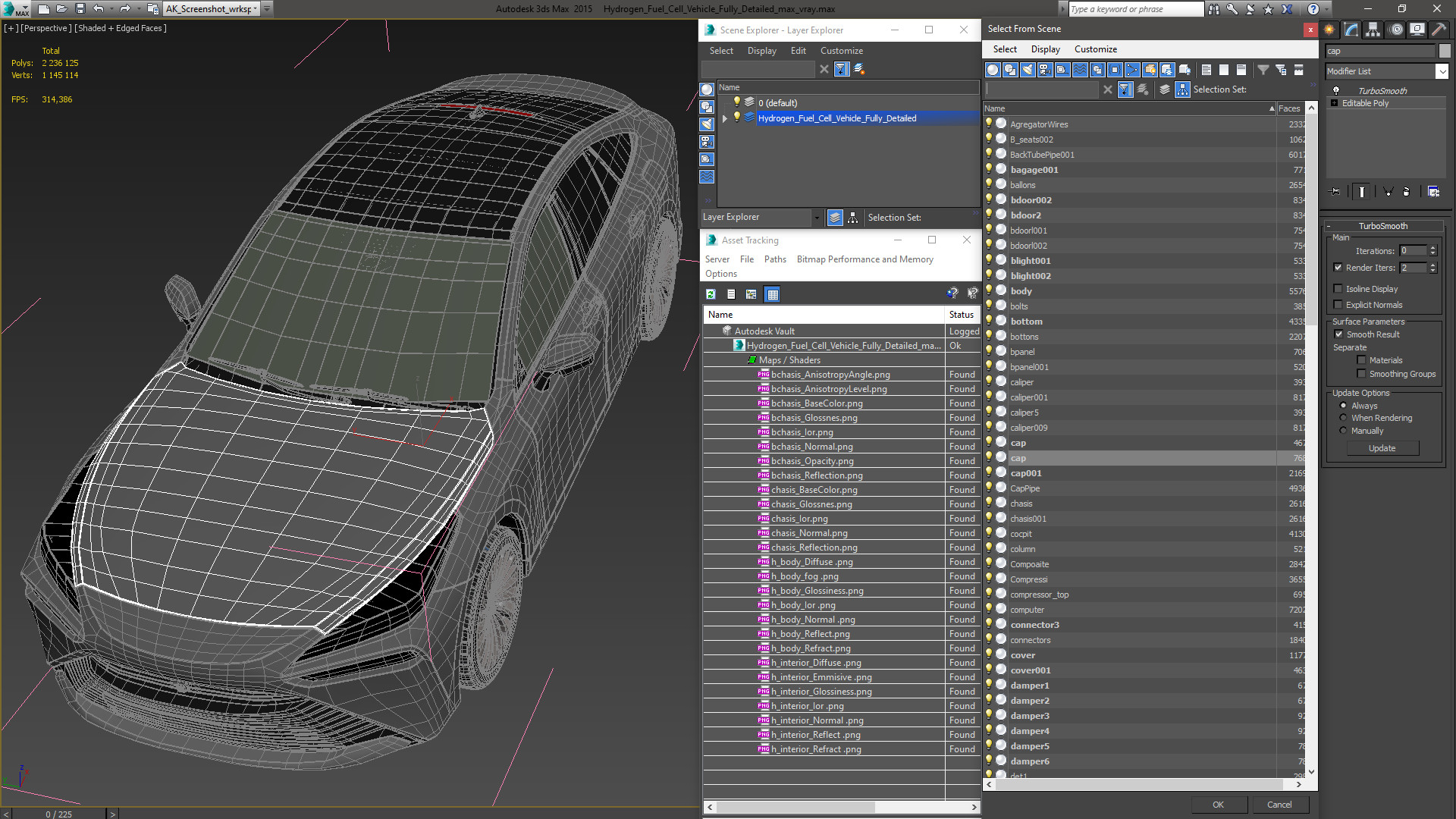Open the Hierarchy command panel tab
Screen dimensions: 1456x819
(1373, 30)
